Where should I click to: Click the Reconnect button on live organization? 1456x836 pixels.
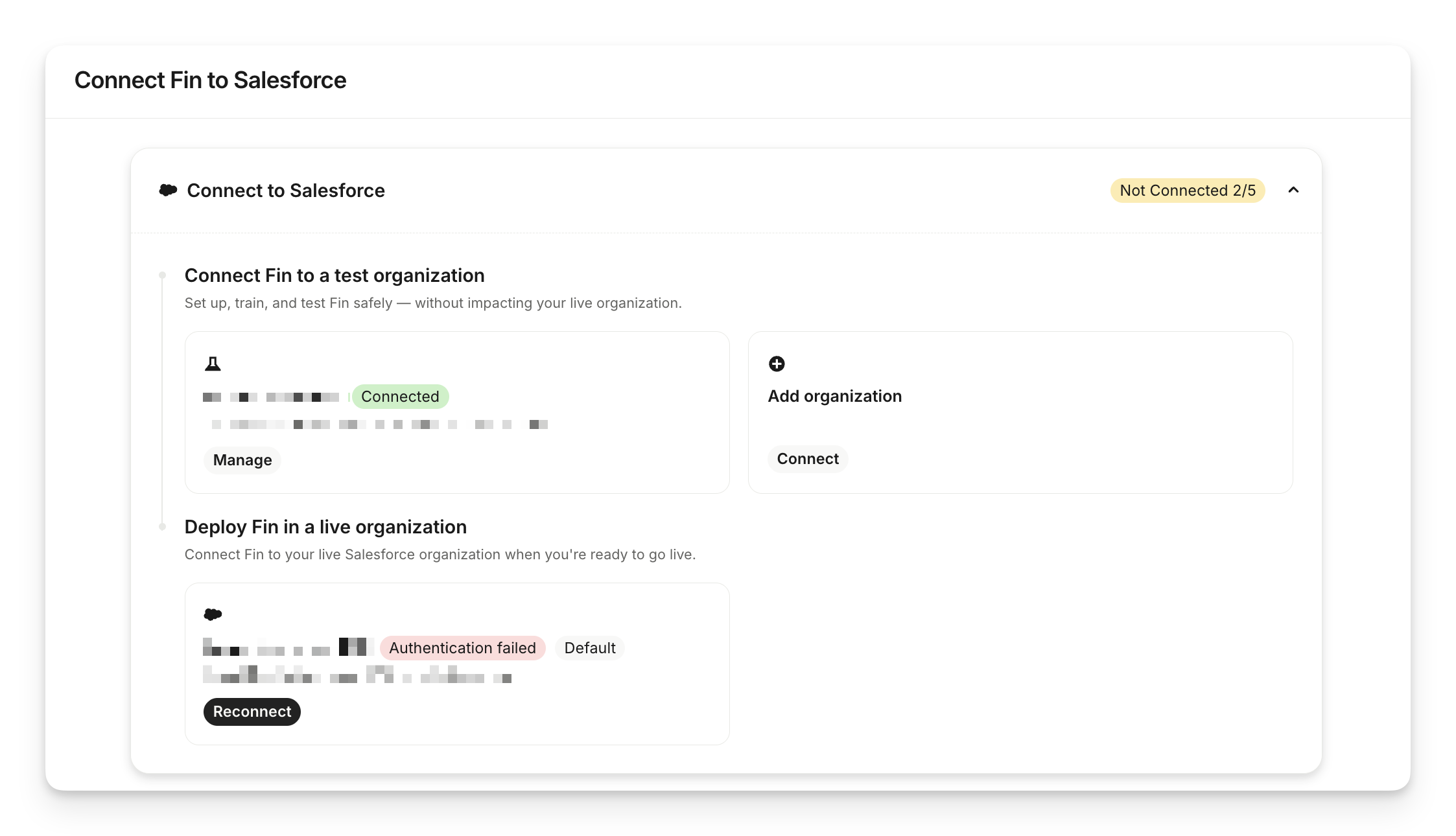pos(252,712)
